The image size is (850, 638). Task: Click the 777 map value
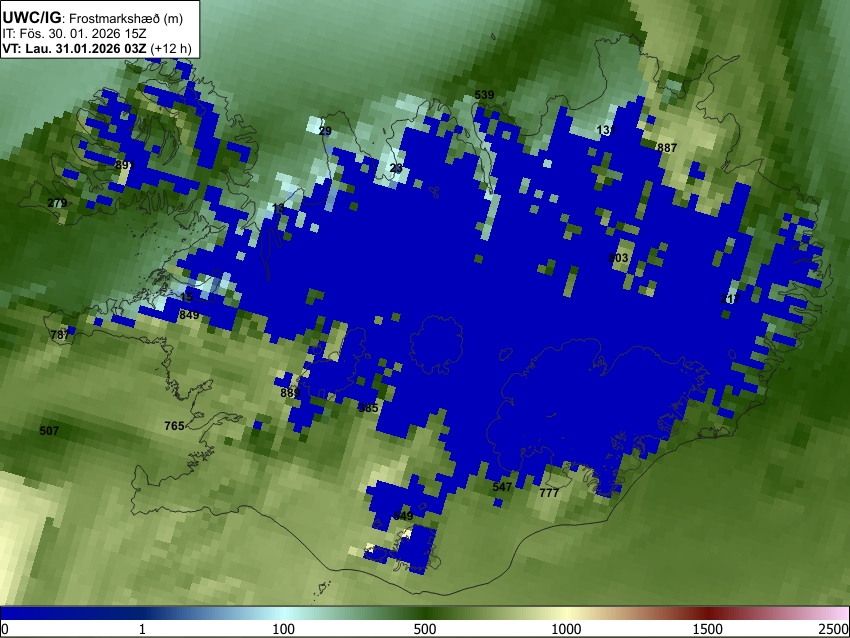549,493
